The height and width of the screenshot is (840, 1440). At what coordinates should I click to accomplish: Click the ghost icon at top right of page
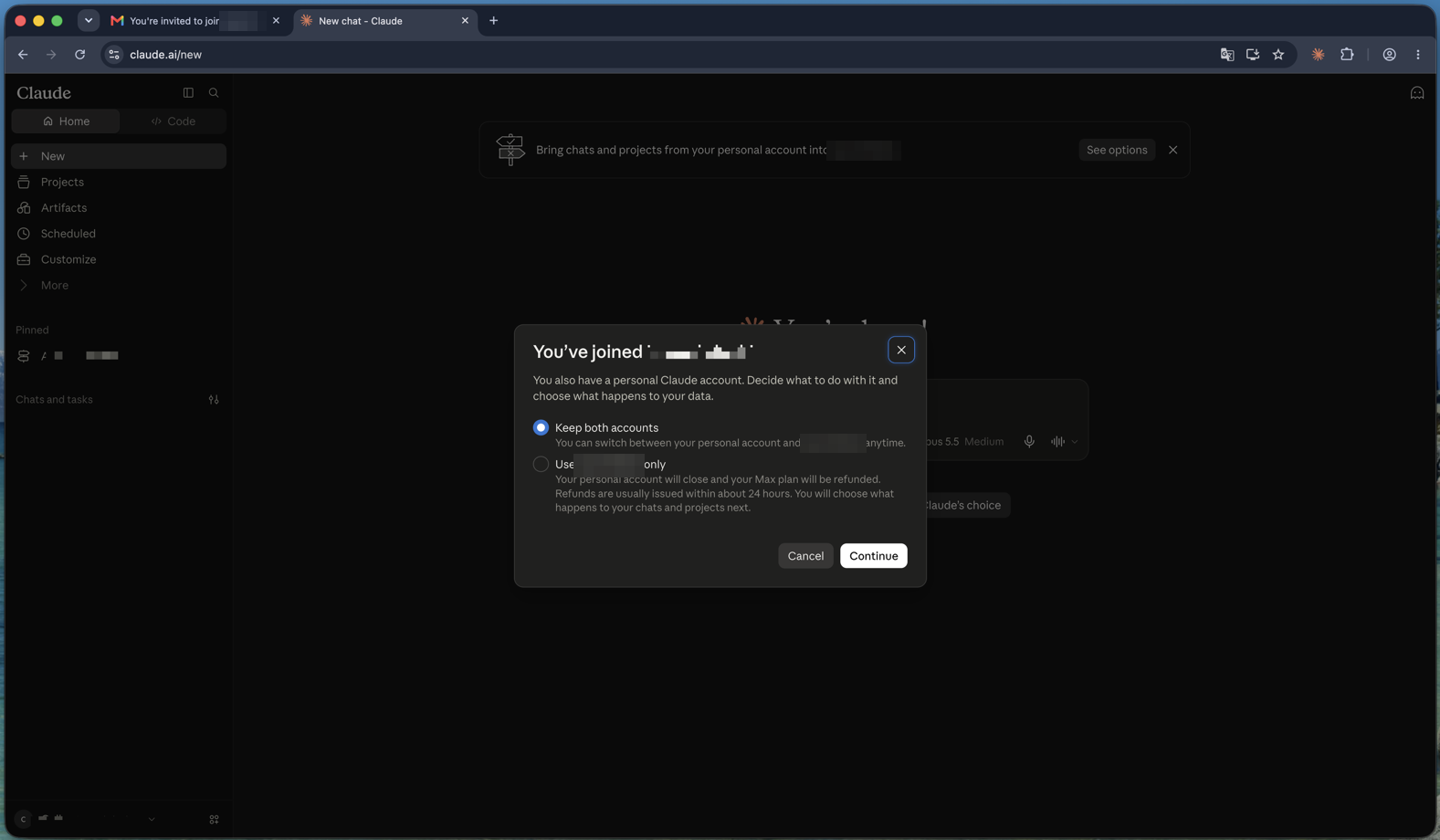click(x=1417, y=92)
